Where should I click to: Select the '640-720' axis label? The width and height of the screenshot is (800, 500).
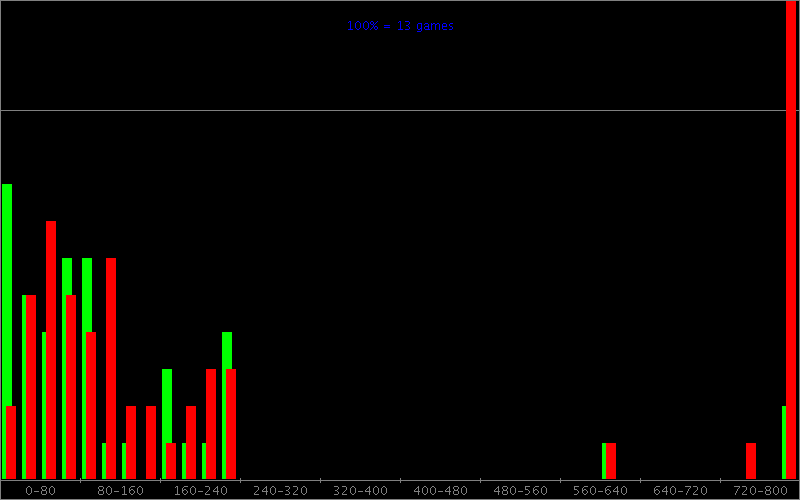pyautogui.click(x=681, y=491)
